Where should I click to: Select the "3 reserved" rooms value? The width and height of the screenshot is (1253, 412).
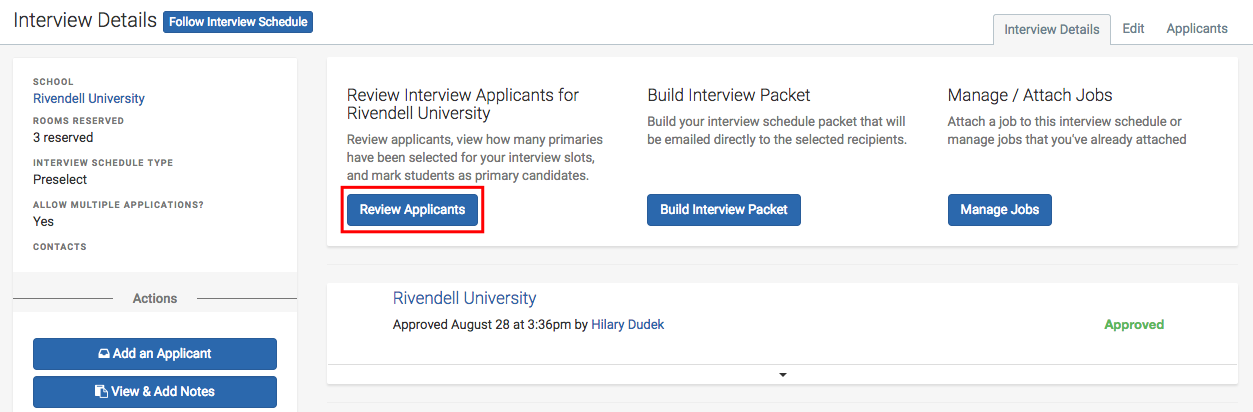point(63,138)
